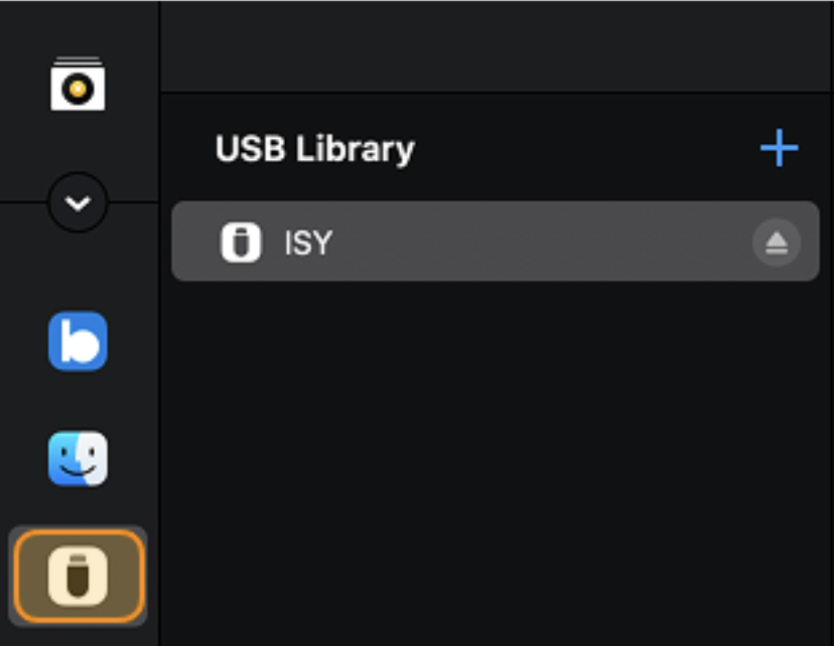
Task: Select the highlighted USB drive sidebar icon
Action: point(78,576)
